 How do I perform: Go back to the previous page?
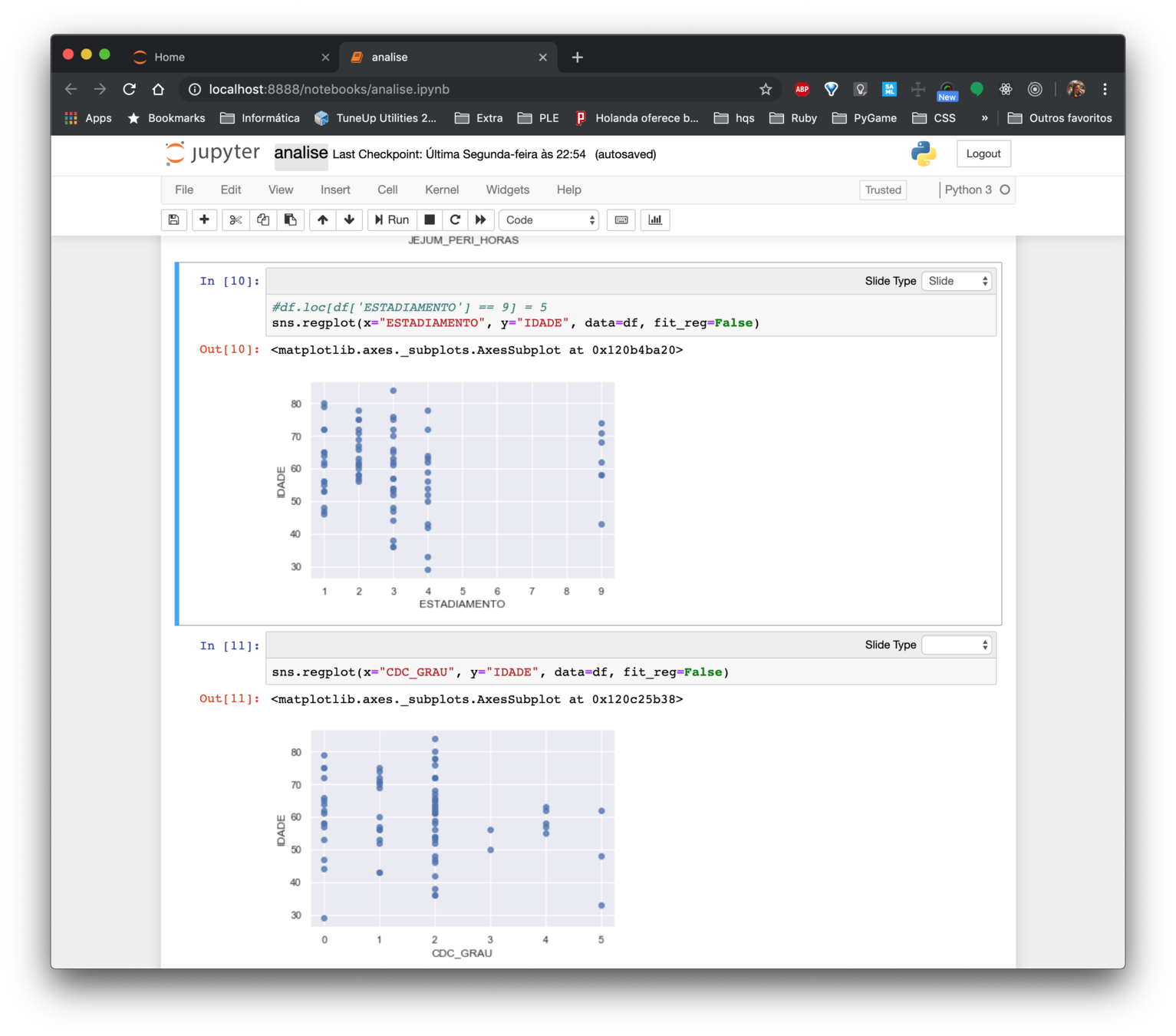pyautogui.click(x=71, y=90)
